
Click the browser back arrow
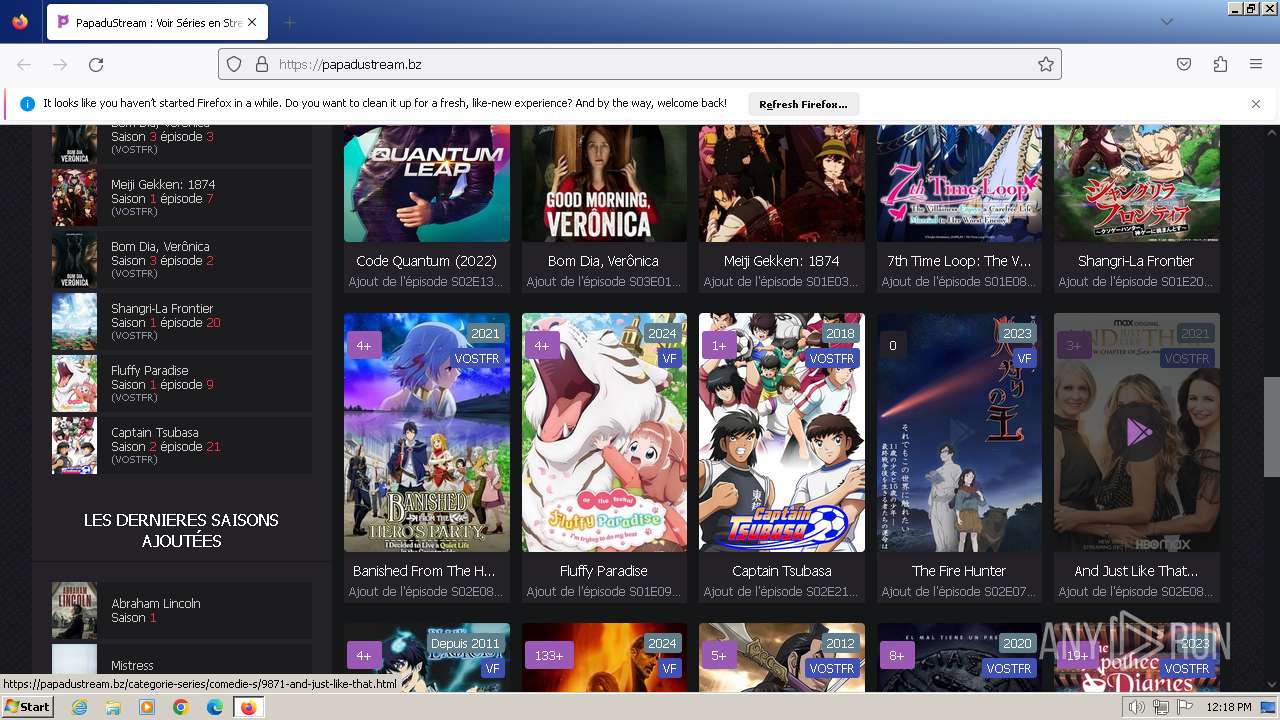tap(24, 64)
